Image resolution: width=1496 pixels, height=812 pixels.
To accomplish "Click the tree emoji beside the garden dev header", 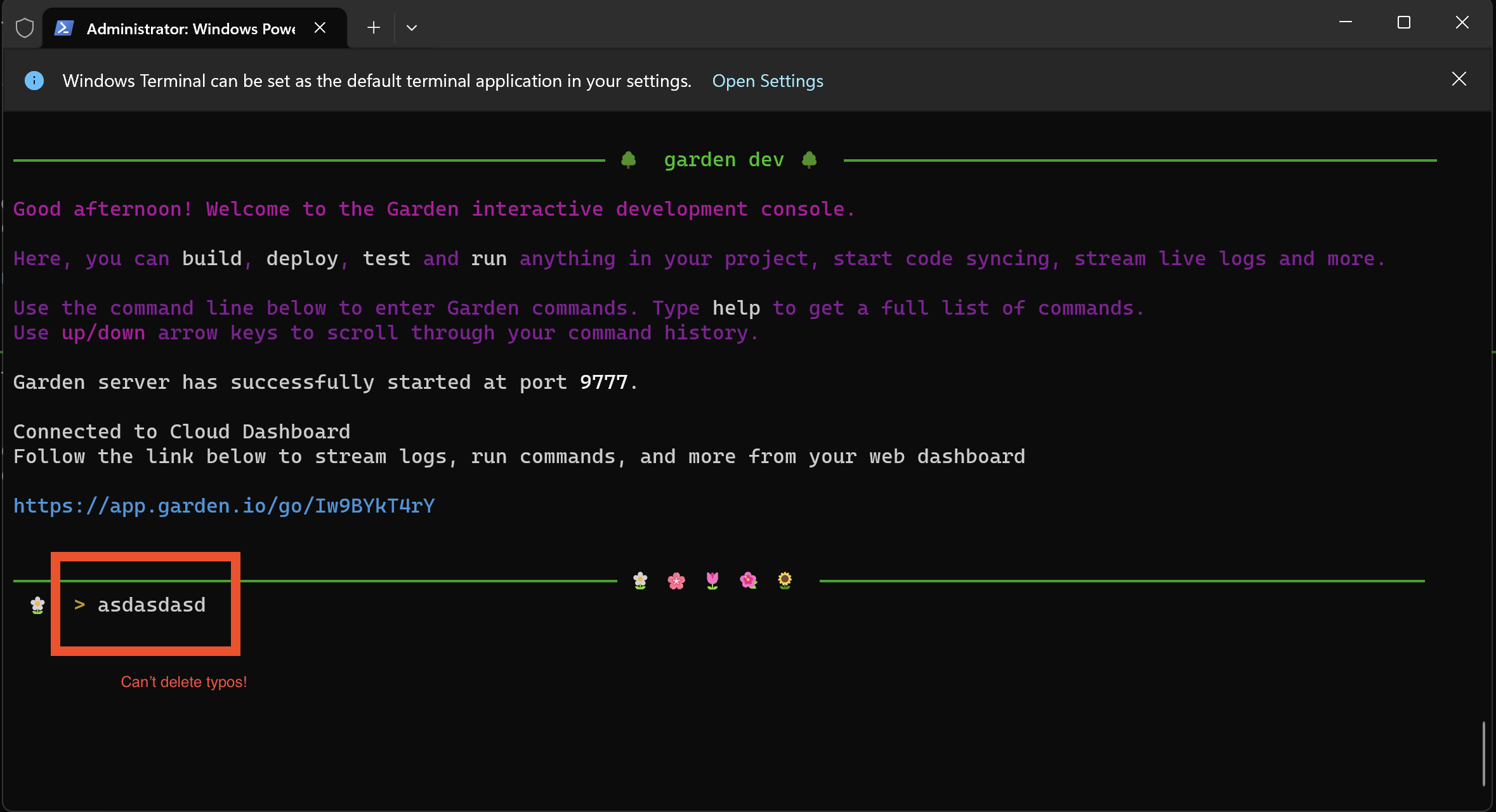I will click(628, 159).
